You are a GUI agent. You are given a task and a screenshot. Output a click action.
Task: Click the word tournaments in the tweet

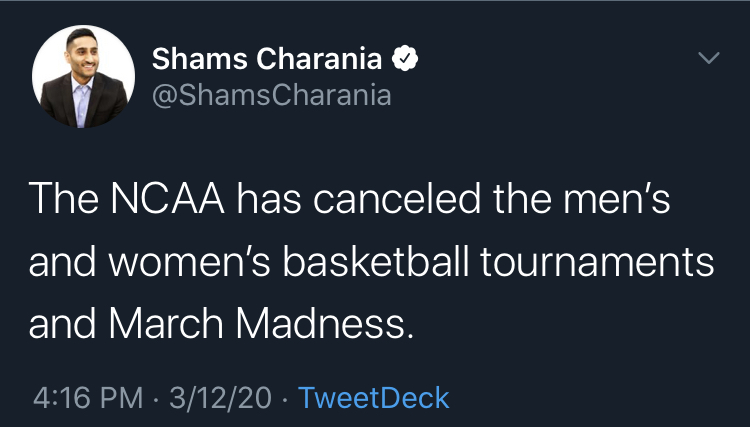(x=597, y=262)
